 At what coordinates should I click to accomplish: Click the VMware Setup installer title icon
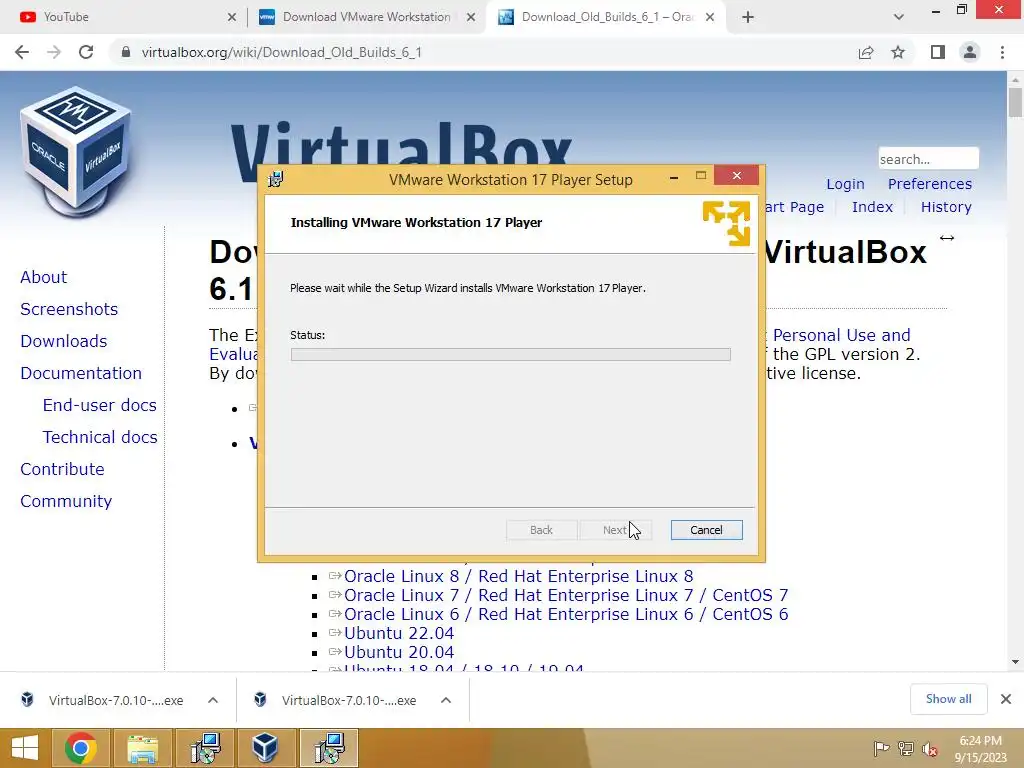[276, 179]
